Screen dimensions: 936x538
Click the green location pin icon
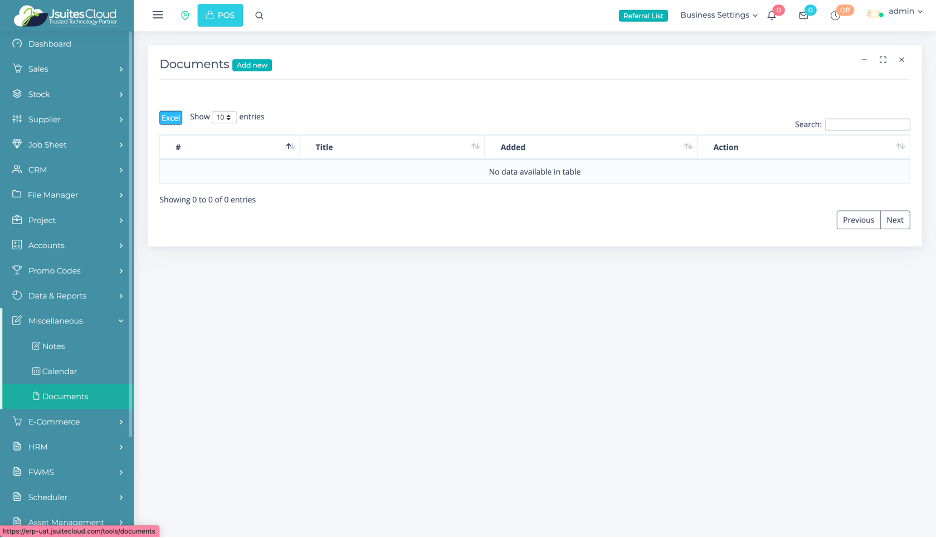coord(184,15)
